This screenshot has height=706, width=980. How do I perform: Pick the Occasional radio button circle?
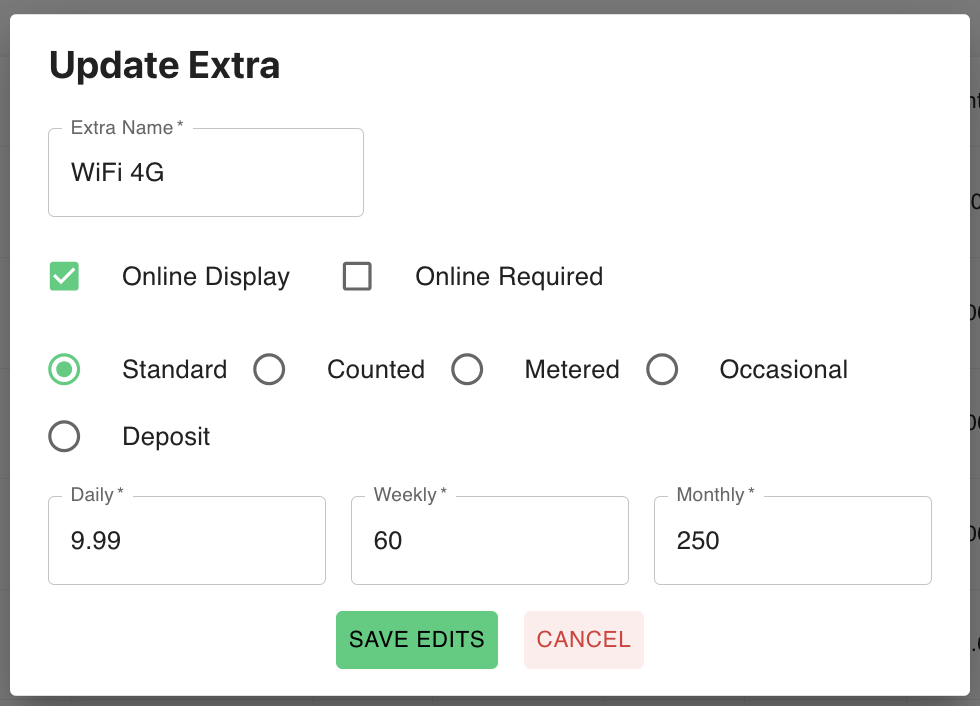point(662,370)
